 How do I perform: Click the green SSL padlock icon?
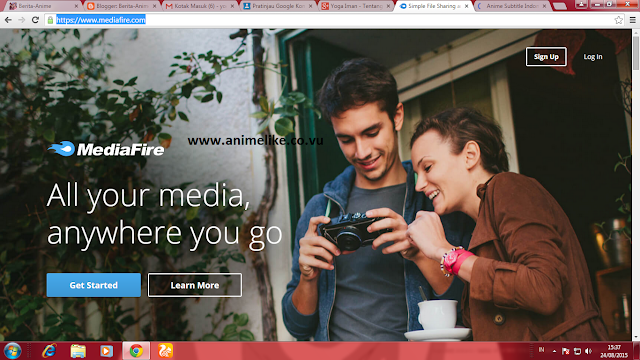pos(50,20)
